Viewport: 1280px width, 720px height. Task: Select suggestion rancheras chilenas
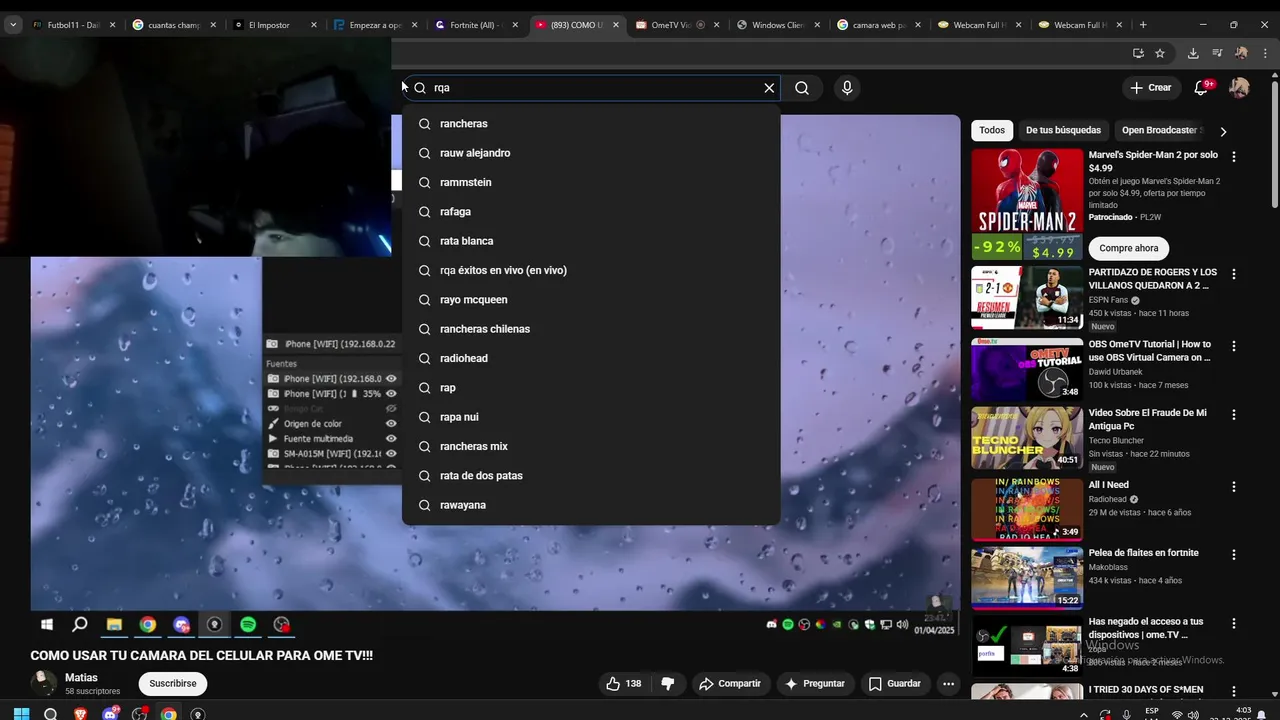591,329
